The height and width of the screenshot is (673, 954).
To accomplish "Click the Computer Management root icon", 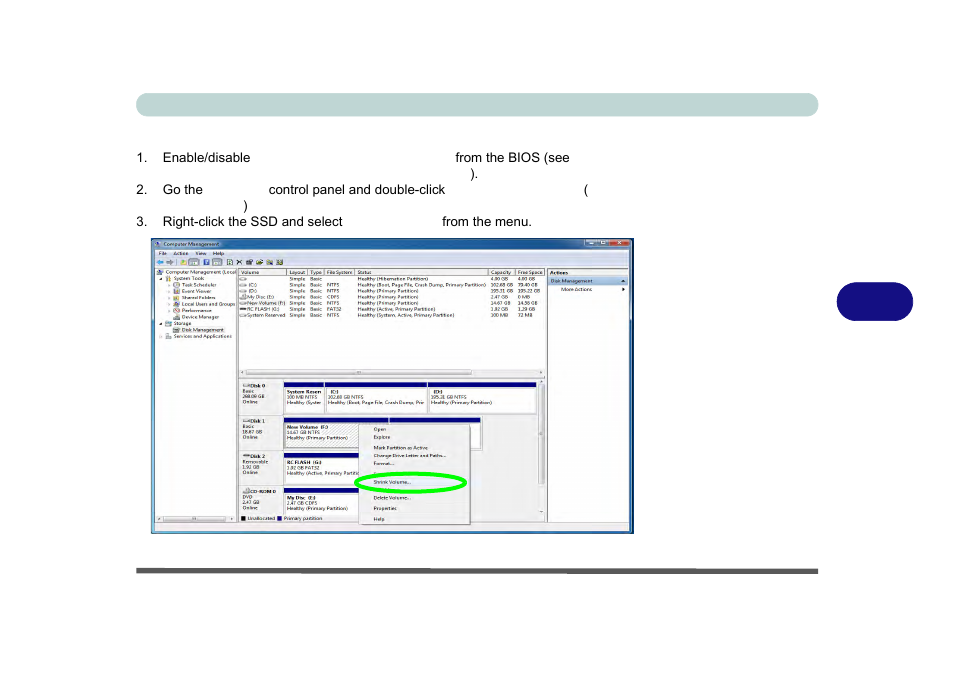I will 160,272.
